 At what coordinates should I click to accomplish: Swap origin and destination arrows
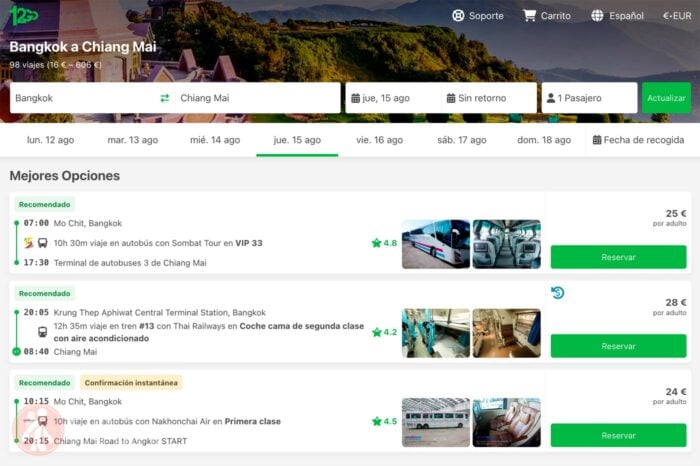(165, 98)
